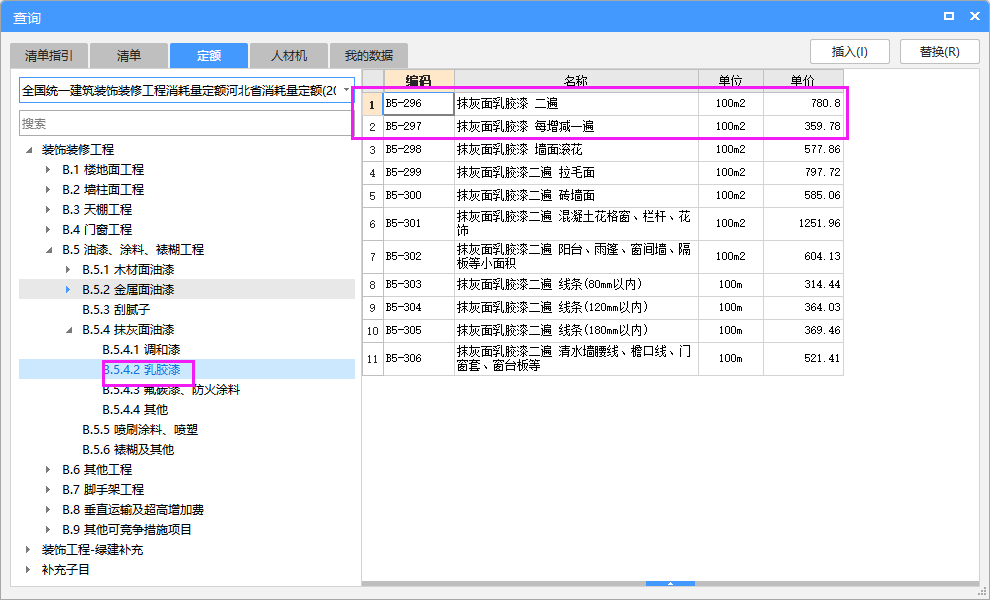Viewport: 990px width, 600px height.
Task: Click price cell 1251.96
Action: (x=803, y=224)
